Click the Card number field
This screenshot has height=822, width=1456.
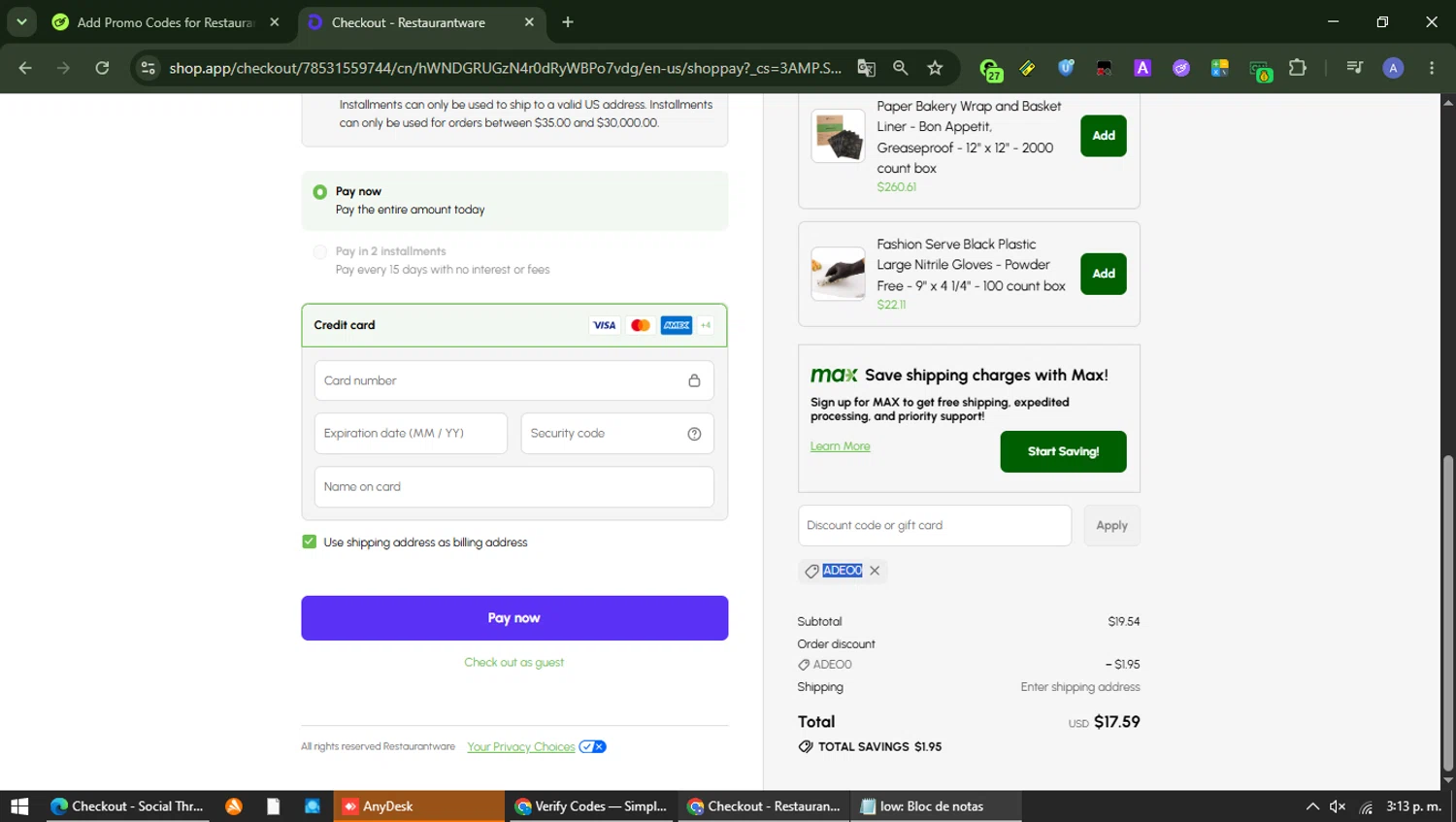[513, 380]
